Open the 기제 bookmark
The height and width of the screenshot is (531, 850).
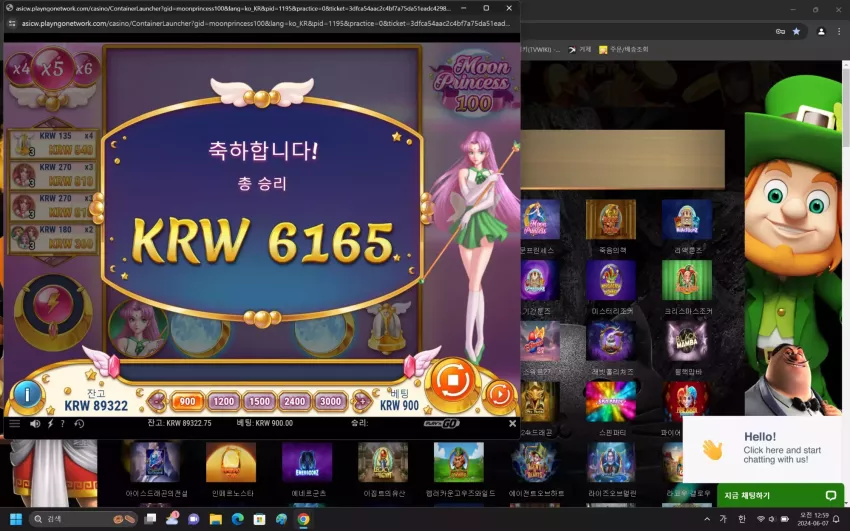coord(579,49)
